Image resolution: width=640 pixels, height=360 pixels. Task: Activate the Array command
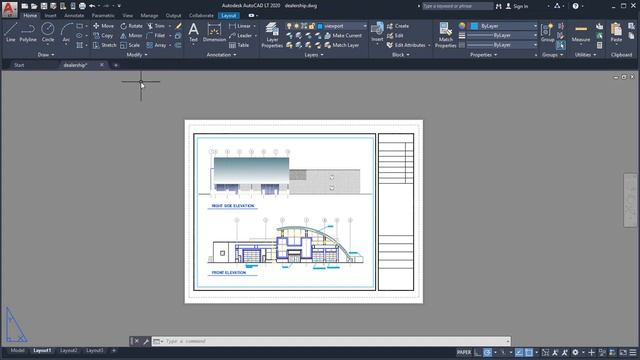click(x=157, y=45)
